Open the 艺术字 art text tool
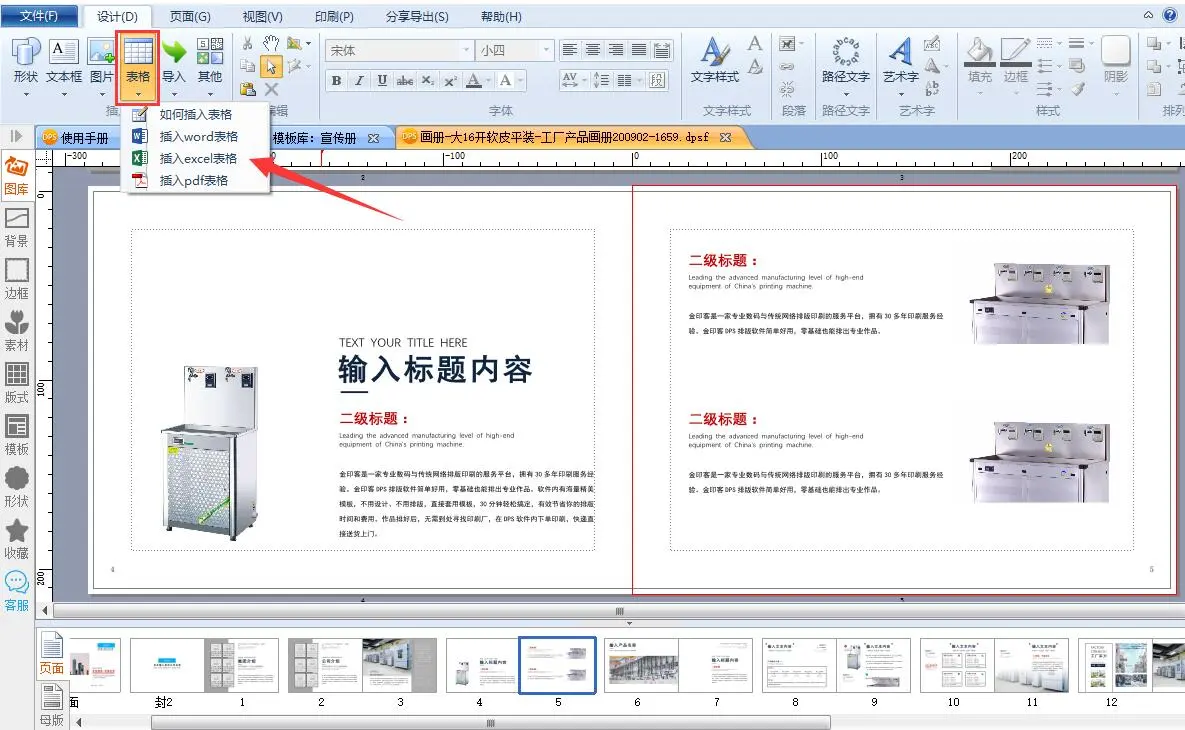The height and width of the screenshot is (730, 1185). click(901, 53)
